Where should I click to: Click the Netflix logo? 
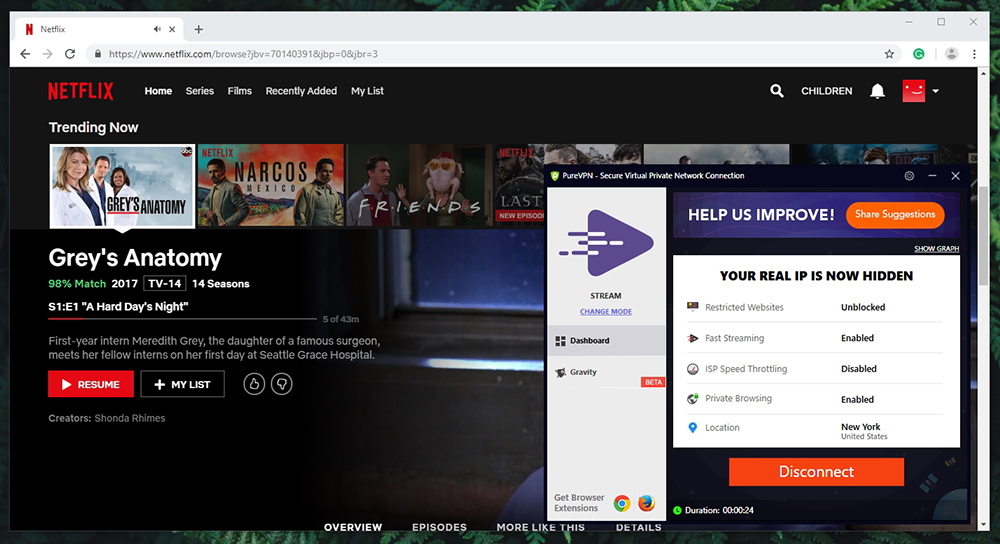click(x=81, y=91)
